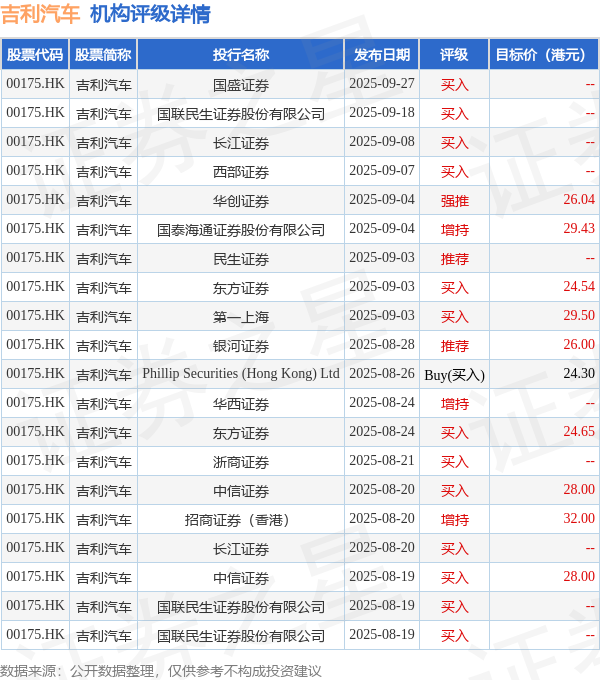The height and width of the screenshot is (680, 600).
Task: Click the 吉利汽车 title text
Action: 40,14
